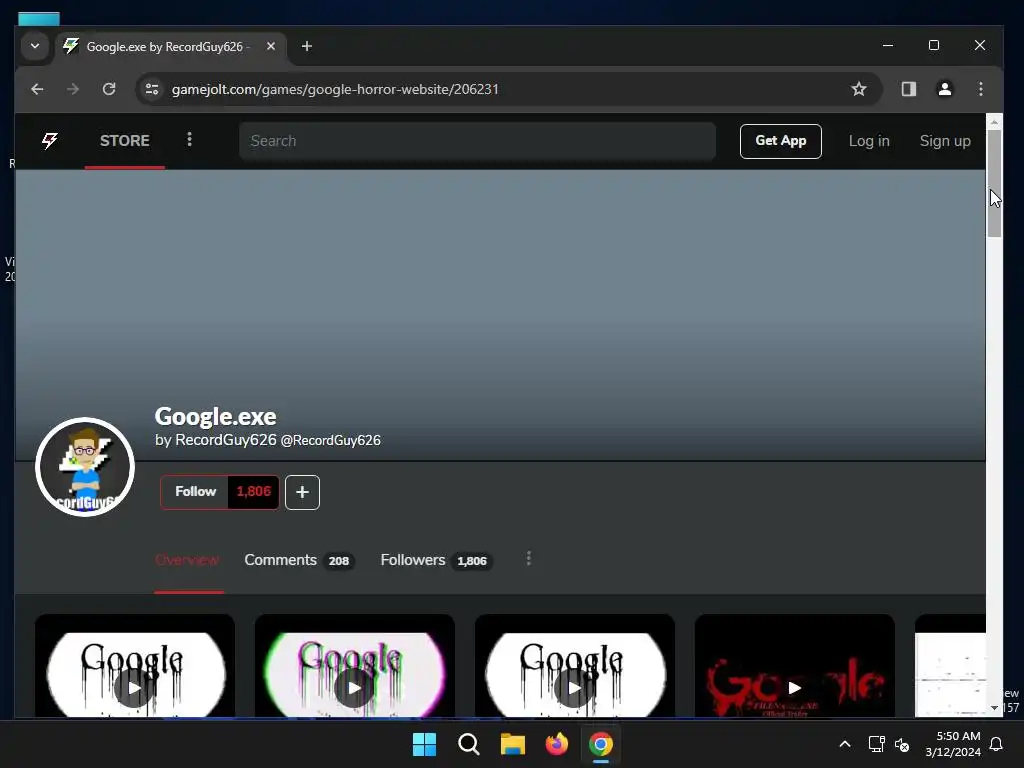
Task: Open the clock and date flyout
Action: tap(953, 744)
